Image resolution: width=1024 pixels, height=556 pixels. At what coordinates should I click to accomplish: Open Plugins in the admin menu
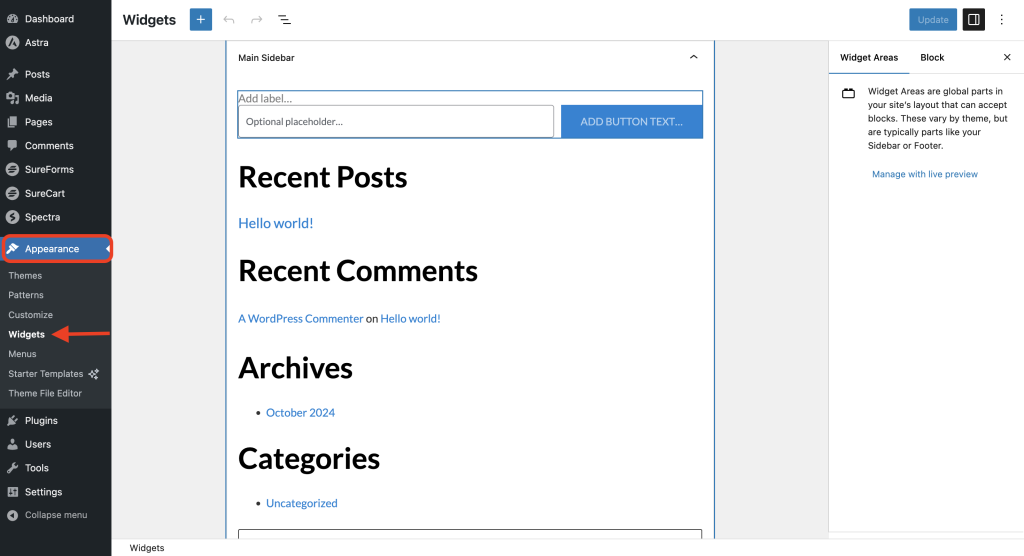(x=41, y=421)
